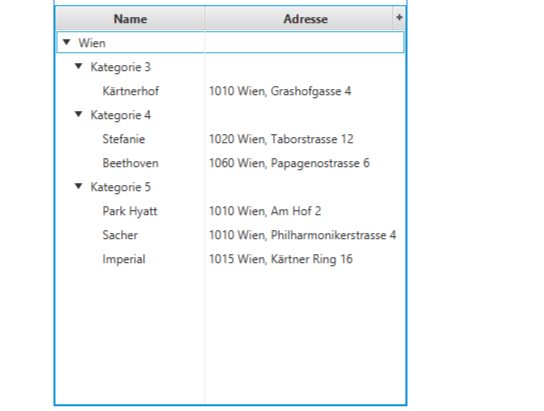Collapse the Kategorie 3 node
The image size is (544, 411).
(79, 66)
